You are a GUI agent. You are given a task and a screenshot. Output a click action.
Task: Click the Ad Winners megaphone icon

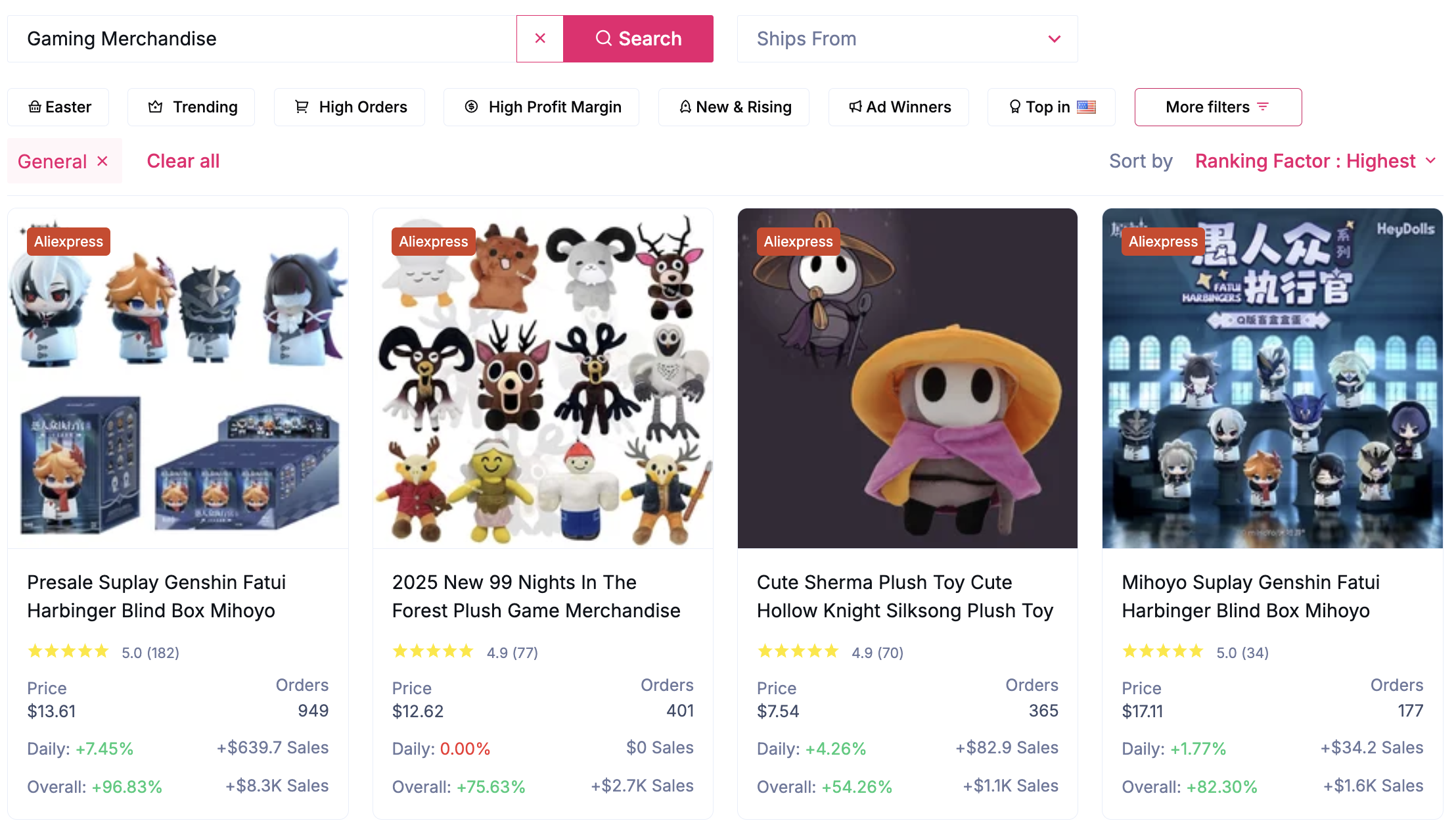pos(855,106)
